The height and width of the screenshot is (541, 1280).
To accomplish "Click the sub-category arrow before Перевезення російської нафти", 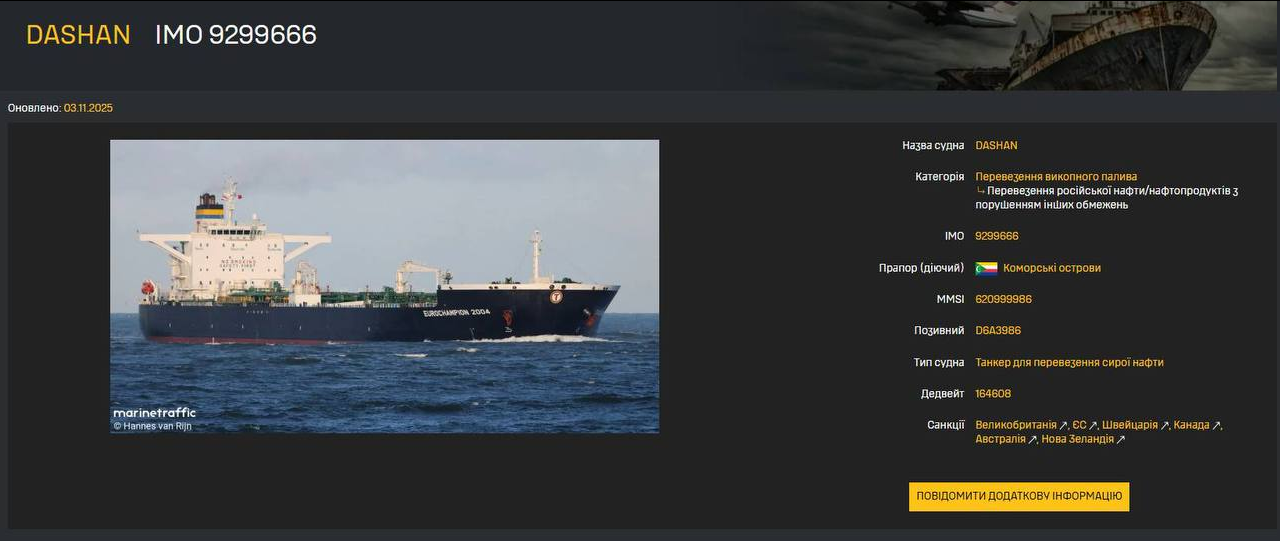I will (x=981, y=191).
